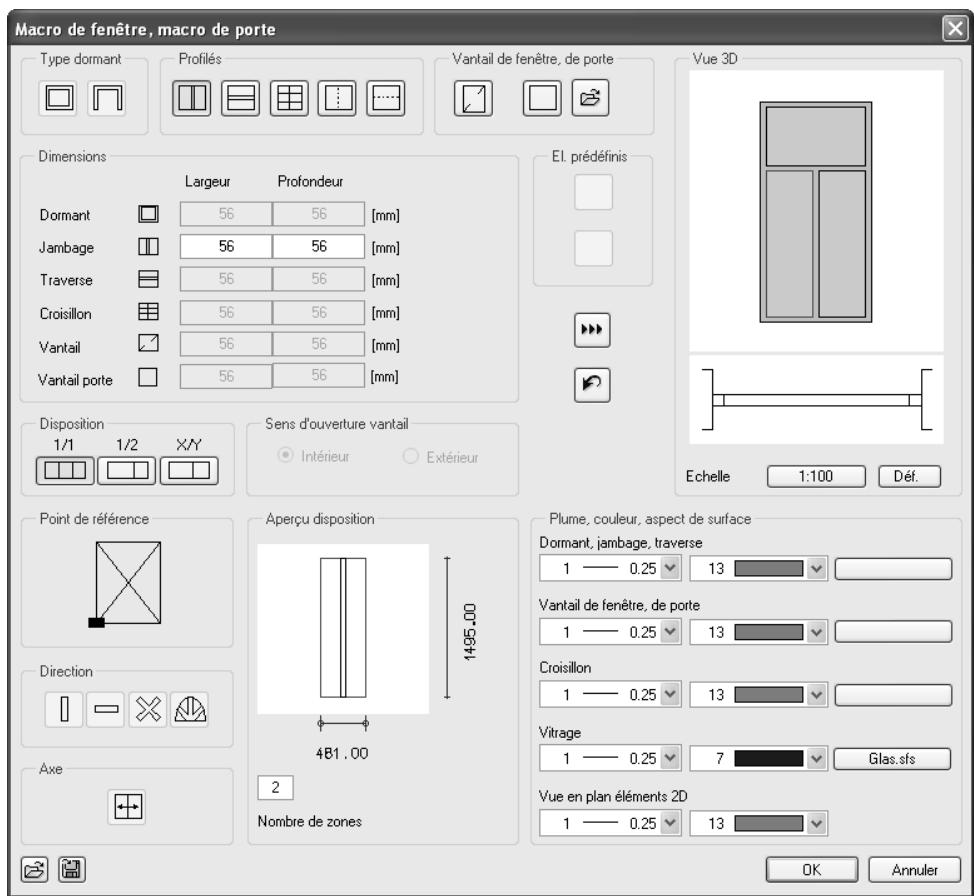Screen dimensions: 974x896
Task: Click surface button for Dormant, jambage, traverse
Action: coord(893,569)
